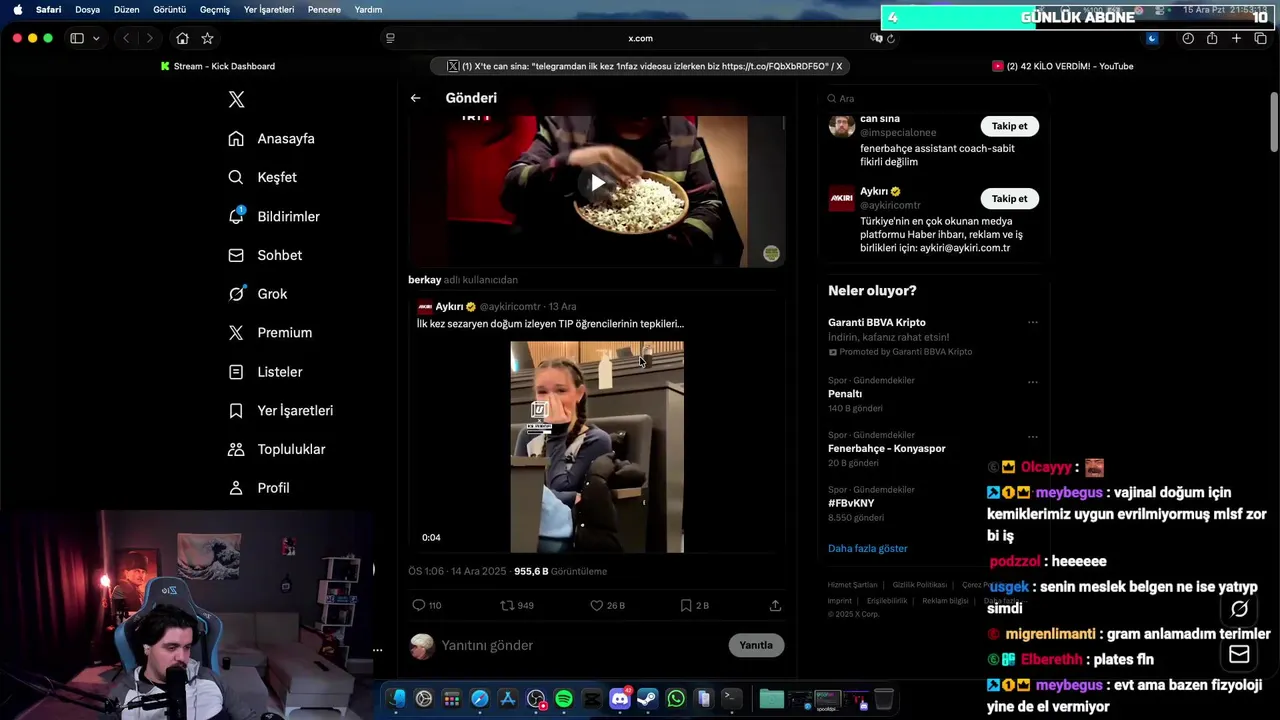The width and height of the screenshot is (1280, 720).
Task: Like the post with 26 B likes
Action: pyautogui.click(x=607, y=605)
